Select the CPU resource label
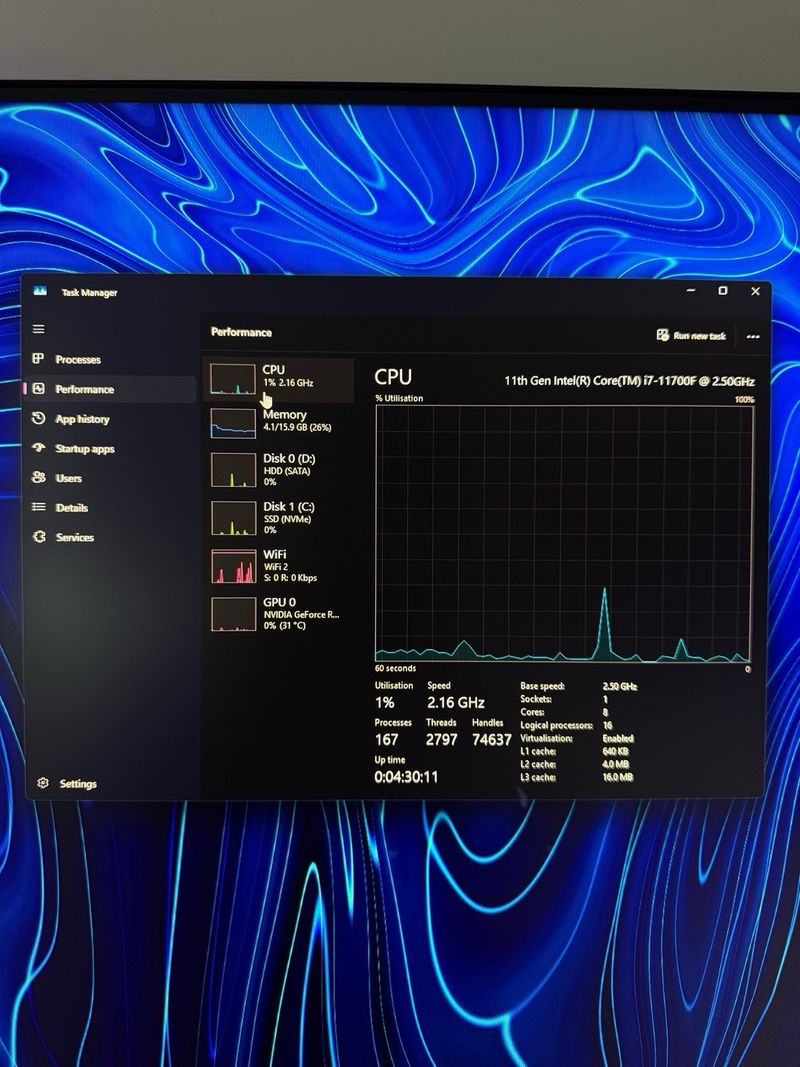800x1067 pixels. click(273, 370)
